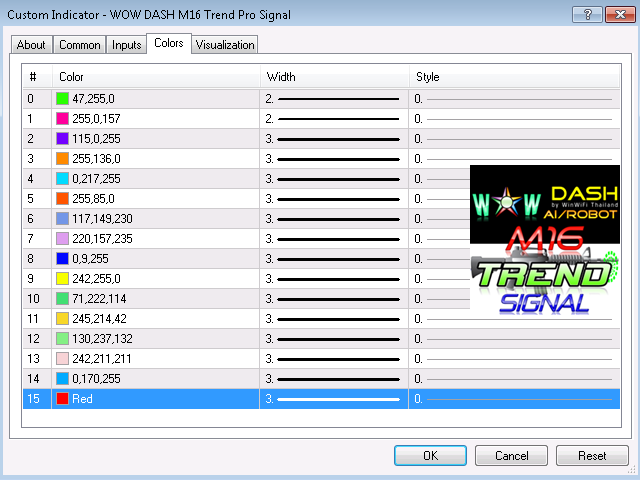
Task: Close the Custom Indicator dialog
Action: click(x=620, y=15)
